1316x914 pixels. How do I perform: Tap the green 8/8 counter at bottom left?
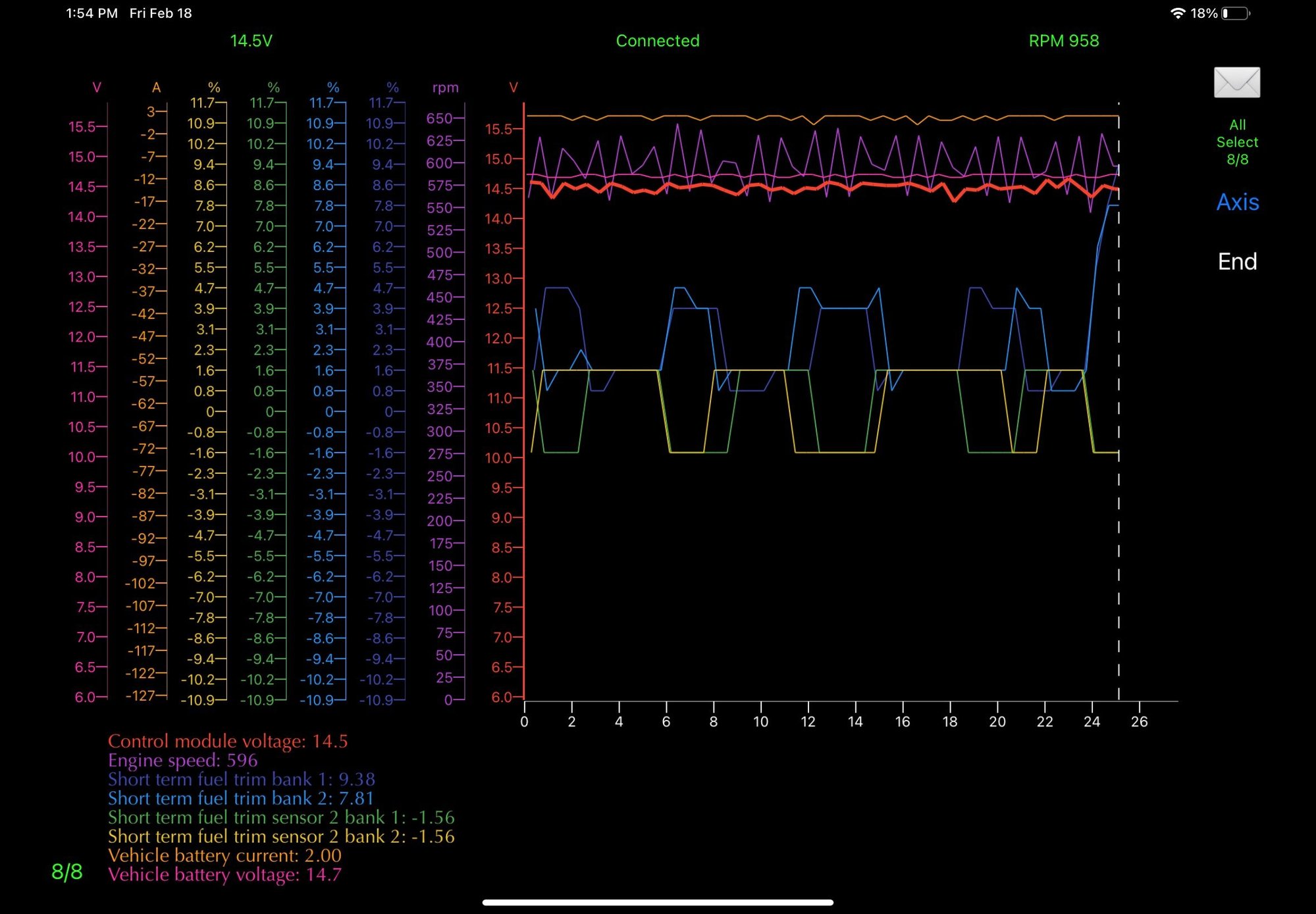(x=67, y=872)
